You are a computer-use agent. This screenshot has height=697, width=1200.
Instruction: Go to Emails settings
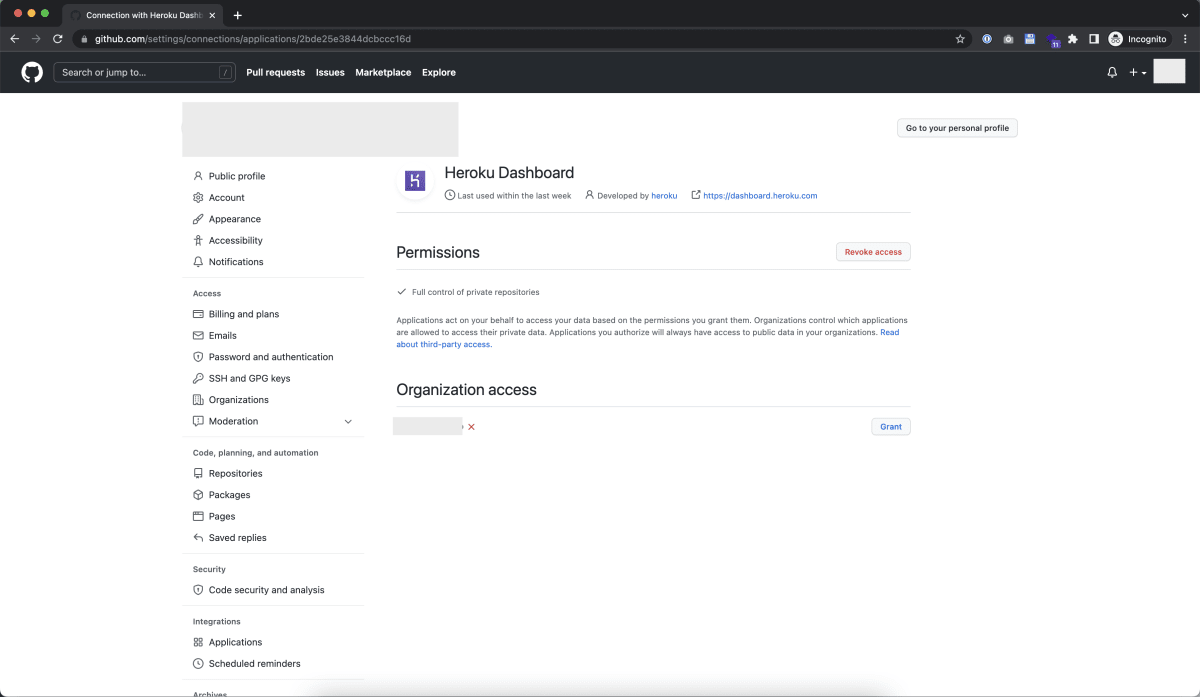(223, 336)
